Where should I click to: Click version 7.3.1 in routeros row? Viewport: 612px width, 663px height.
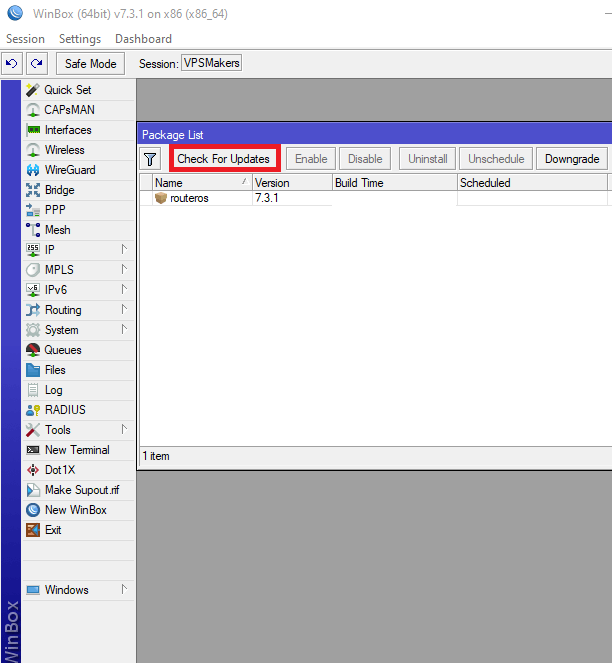pos(267,198)
